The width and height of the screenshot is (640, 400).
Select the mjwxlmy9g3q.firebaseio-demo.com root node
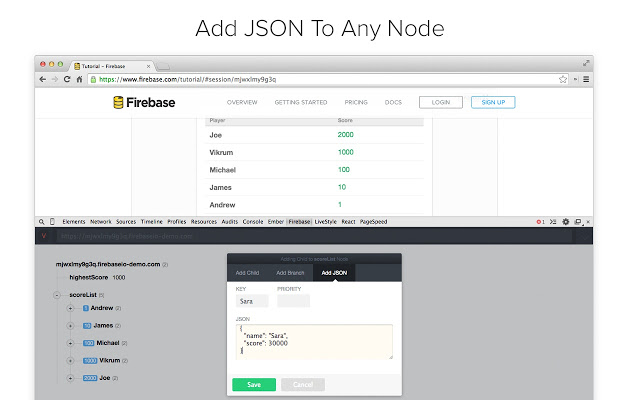(108, 264)
